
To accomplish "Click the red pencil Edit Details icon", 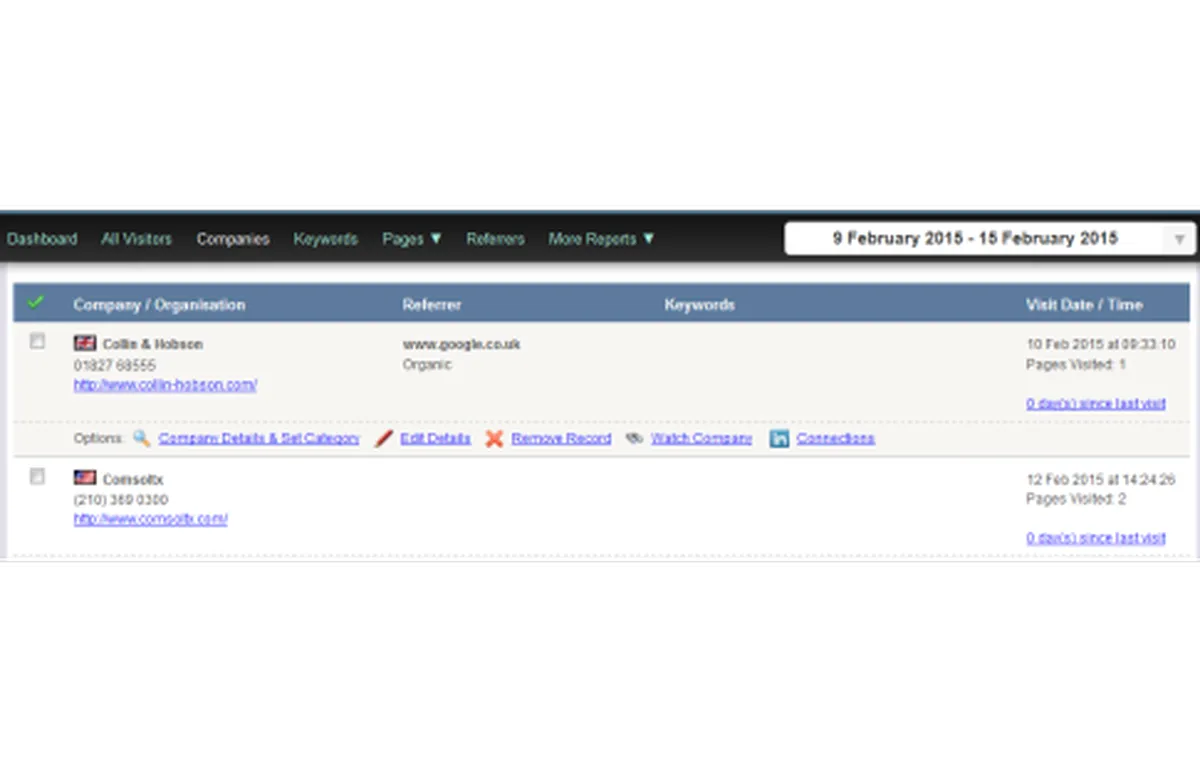I will (x=383, y=438).
